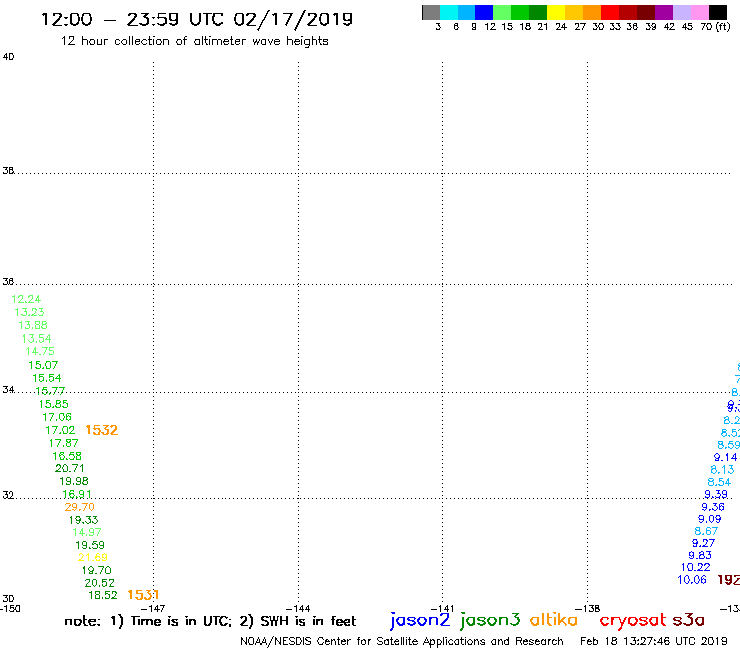Click the cryosat satellite label

click(x=632, y=620)
